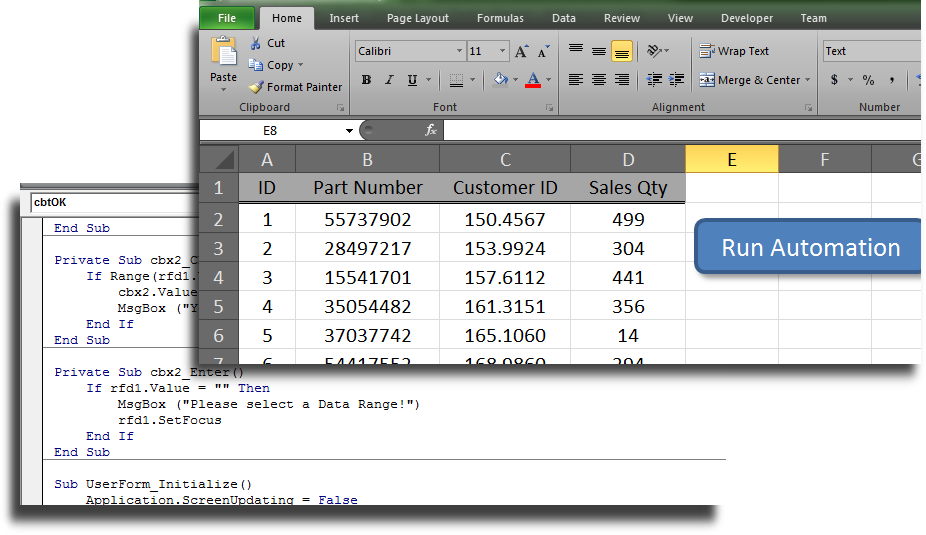
Task: Open borders dropdown arrow
Action: click(472, 80)
